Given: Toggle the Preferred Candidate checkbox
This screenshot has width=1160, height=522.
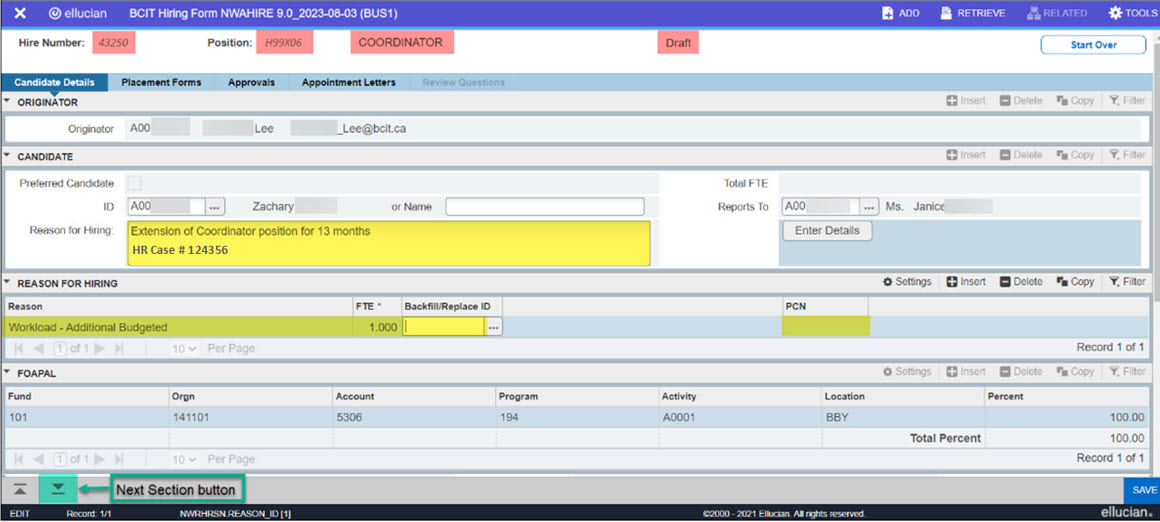Looking at the screenshot, I should (x=134, y=183).
